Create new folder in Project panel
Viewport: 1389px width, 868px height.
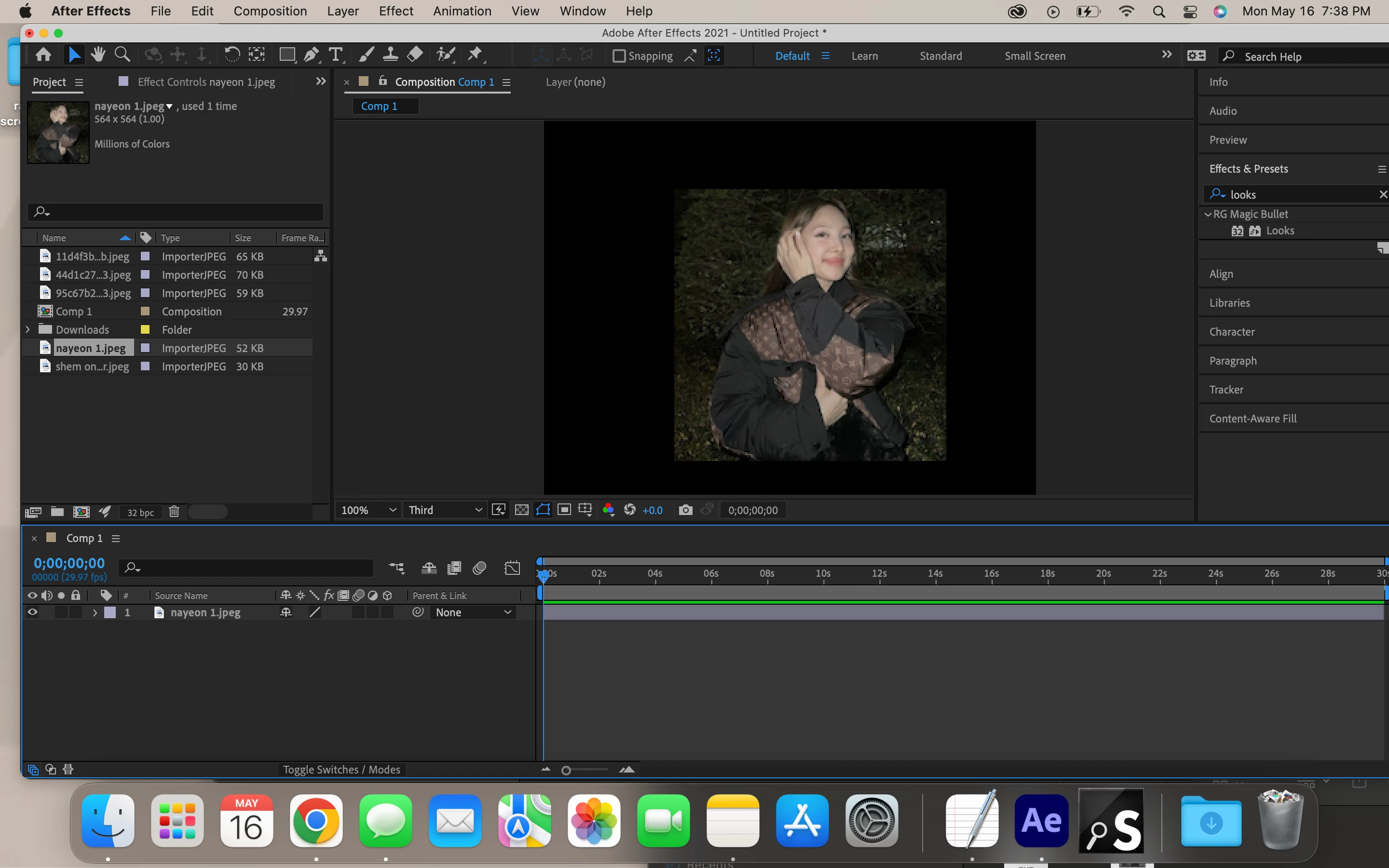pos(57,512)
